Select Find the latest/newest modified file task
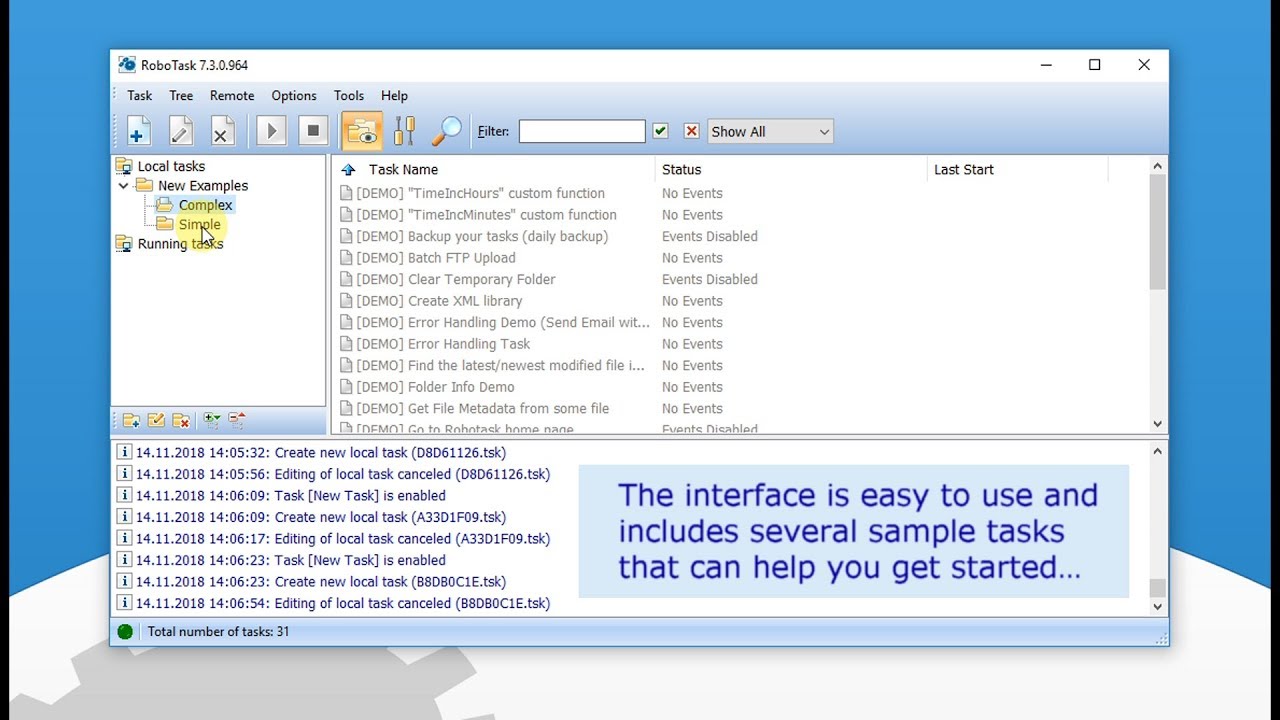 500,366
